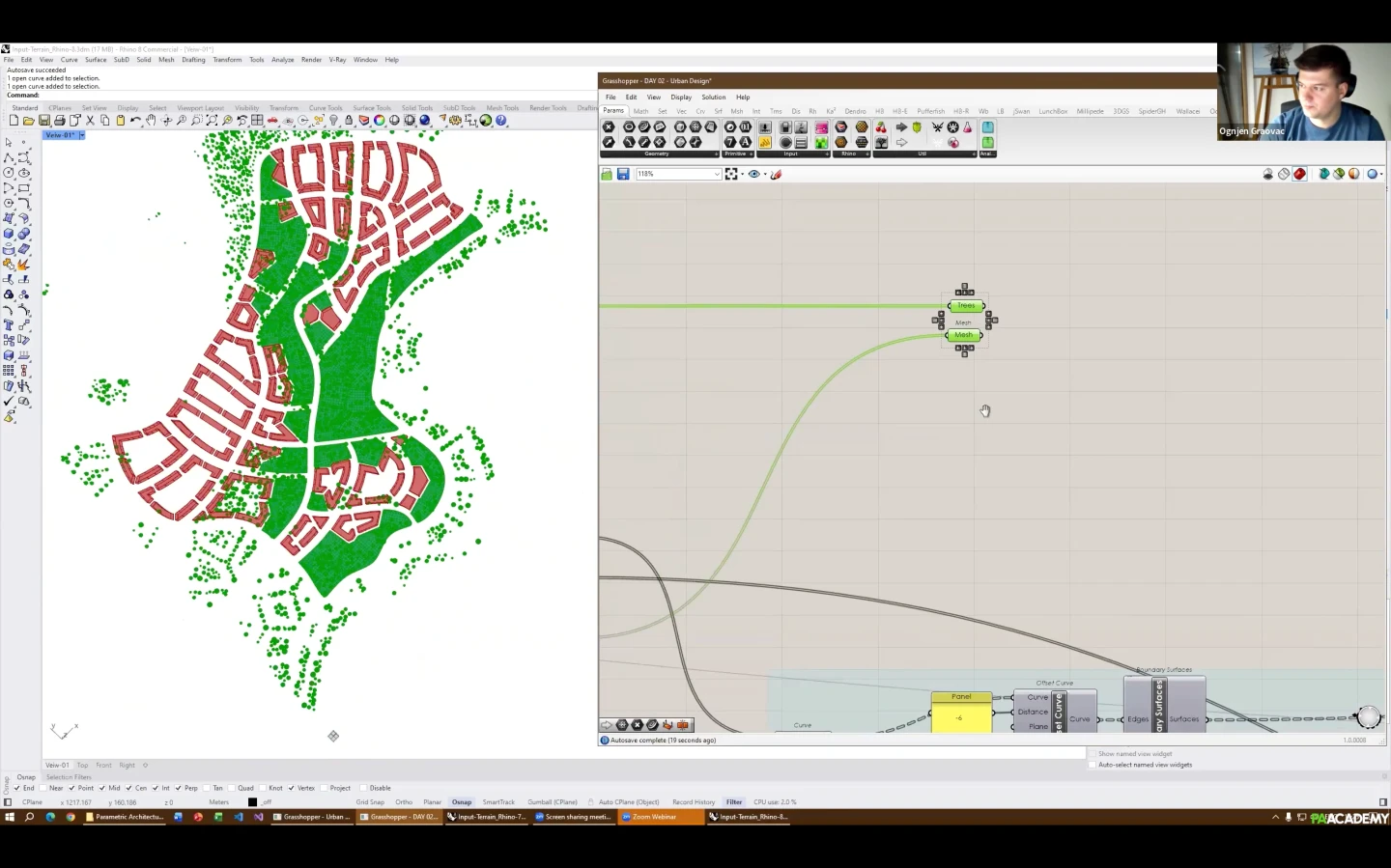Enable the Near osnap checkbox

[x=44, y=788]
